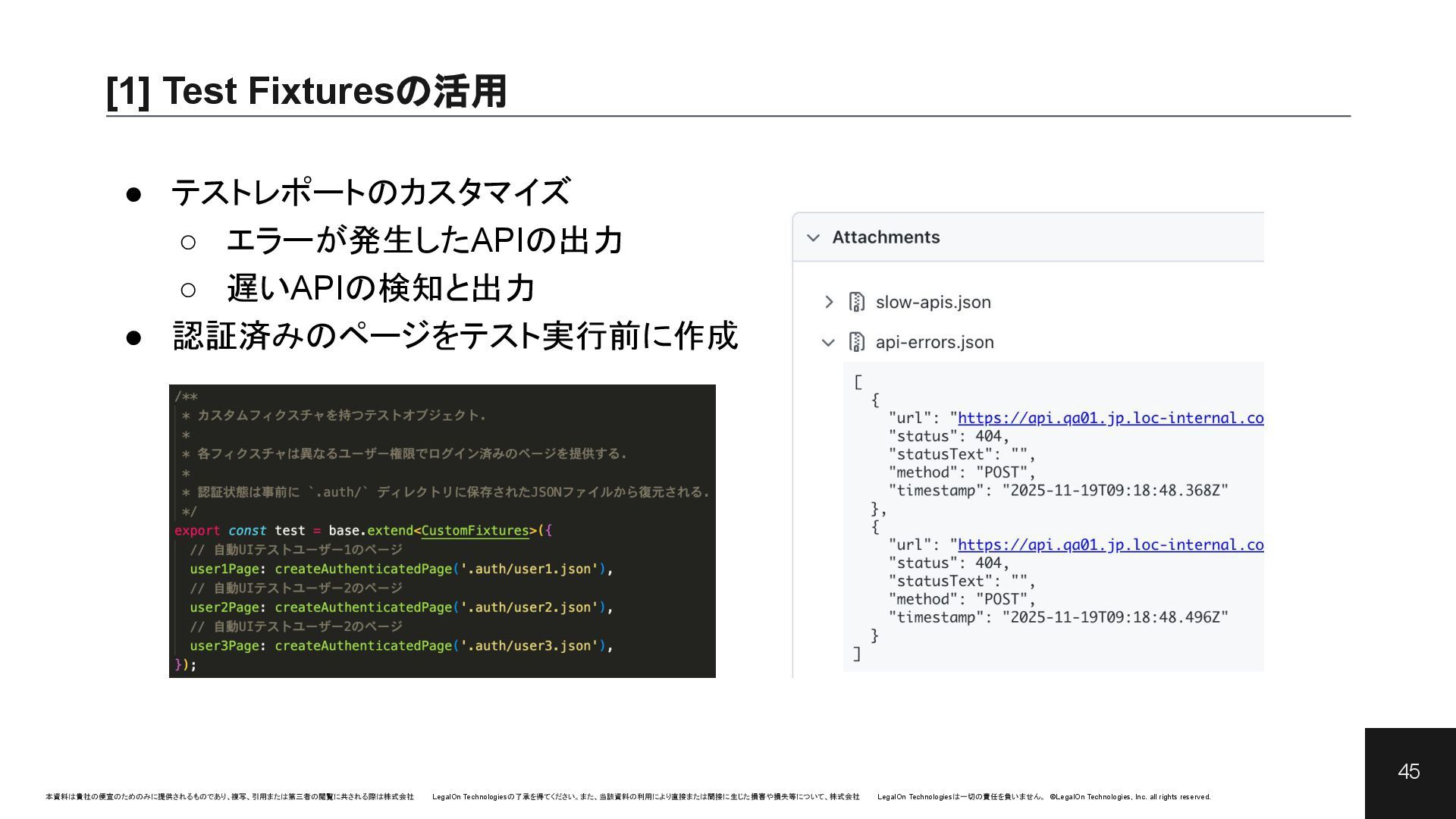The width and height of the screenshot is (1456, 819).
Task: Click the api-errors.json file icon
Action: 857,342
